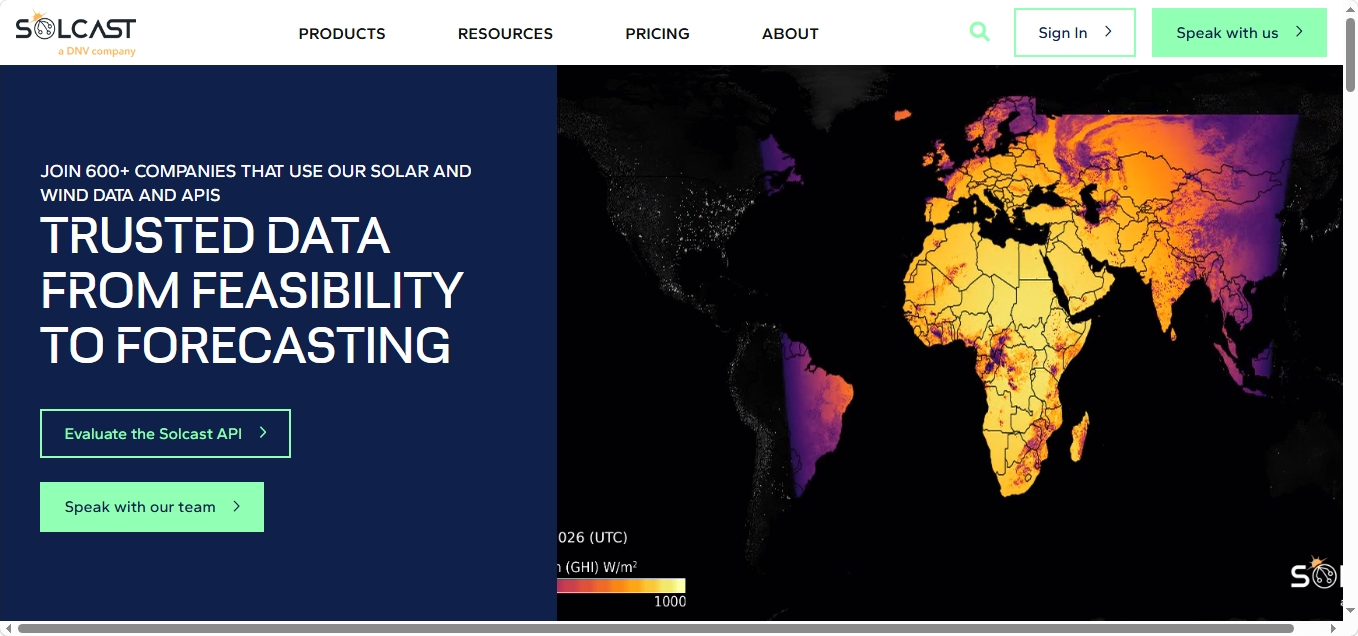
Task: Click the 1000 legend scale value
Action: click(670, 602)
